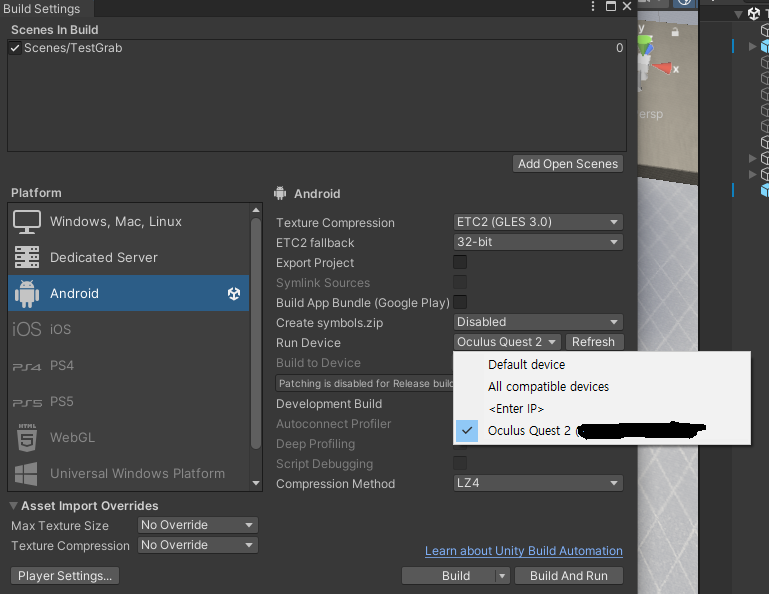Select the PS5 platform
Screen dimensions: 769x594
coord(128,401)
